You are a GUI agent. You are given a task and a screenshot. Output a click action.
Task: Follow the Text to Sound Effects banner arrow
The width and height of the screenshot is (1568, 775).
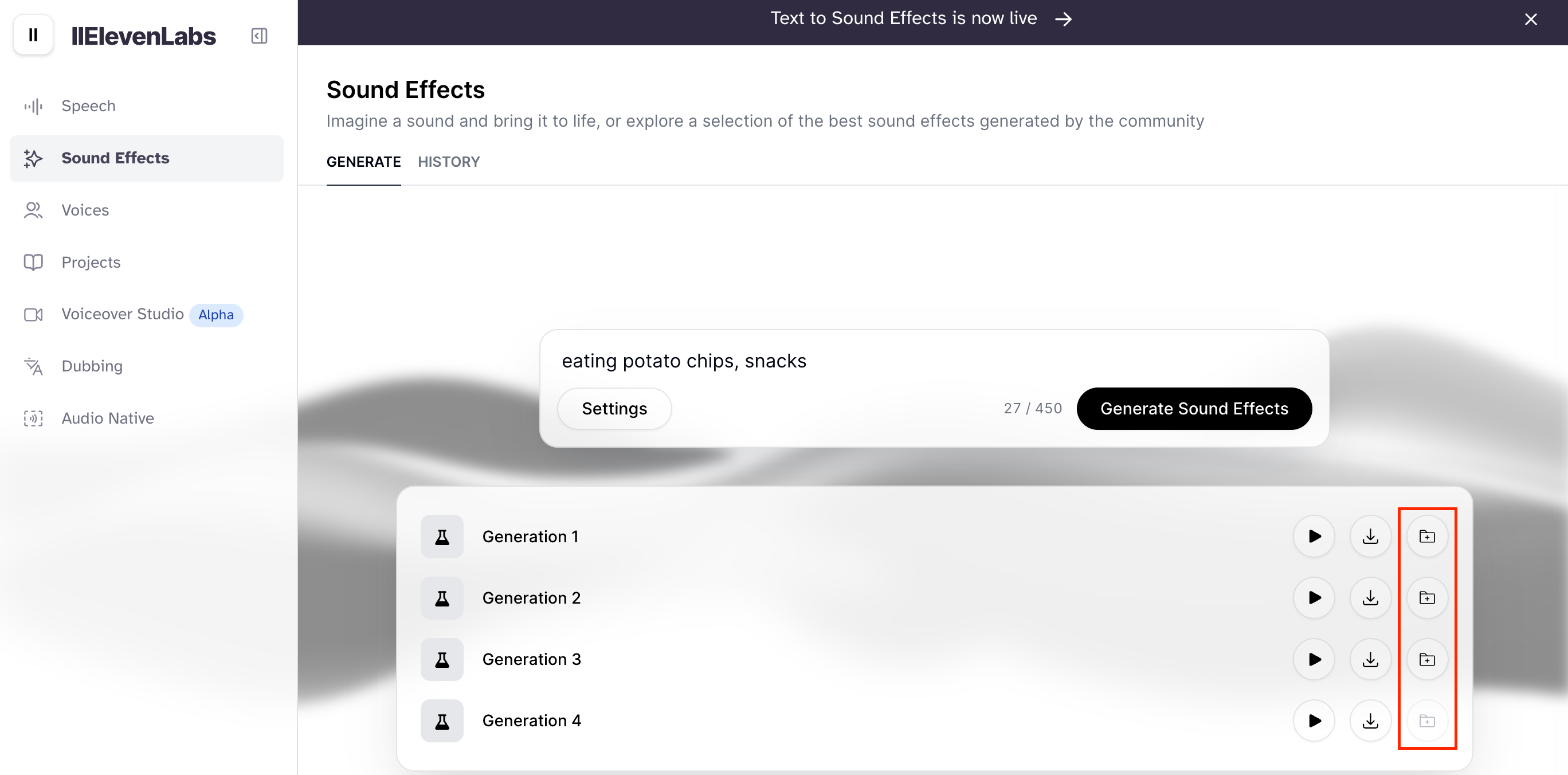pyautogui.click(x=1063, y=19)
